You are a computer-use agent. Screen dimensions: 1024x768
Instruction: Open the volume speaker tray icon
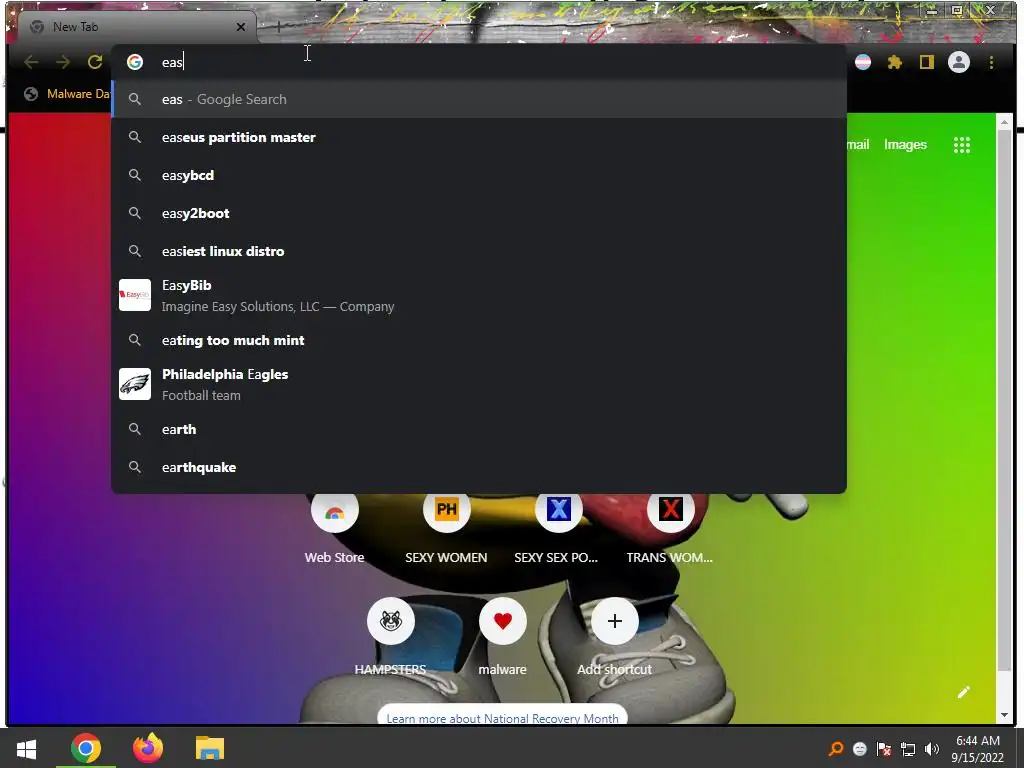(x=932, y=749)
